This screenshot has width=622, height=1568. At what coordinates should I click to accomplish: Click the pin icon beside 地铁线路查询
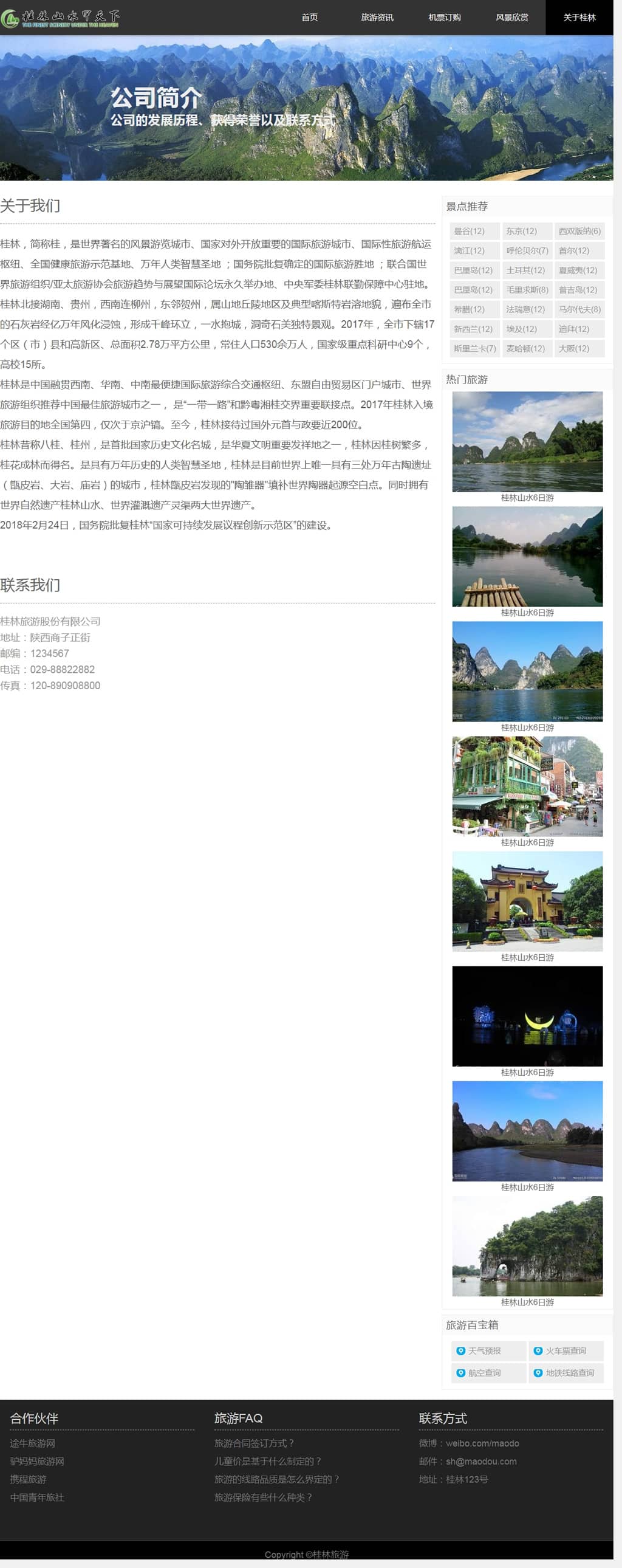[x=538, y=1373]
